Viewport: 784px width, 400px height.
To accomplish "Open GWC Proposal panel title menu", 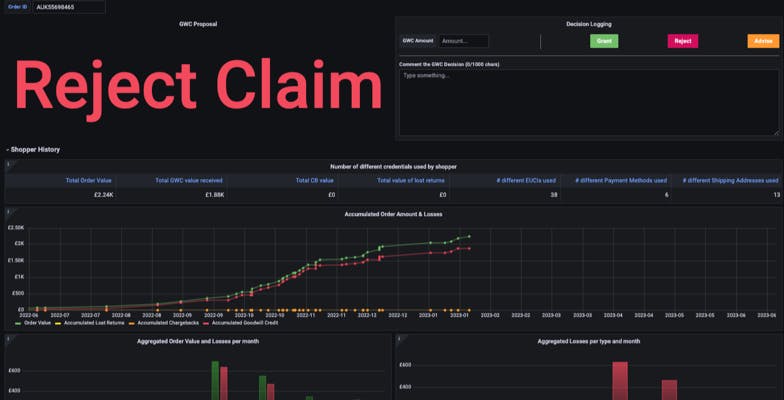I will click(198, 24).
